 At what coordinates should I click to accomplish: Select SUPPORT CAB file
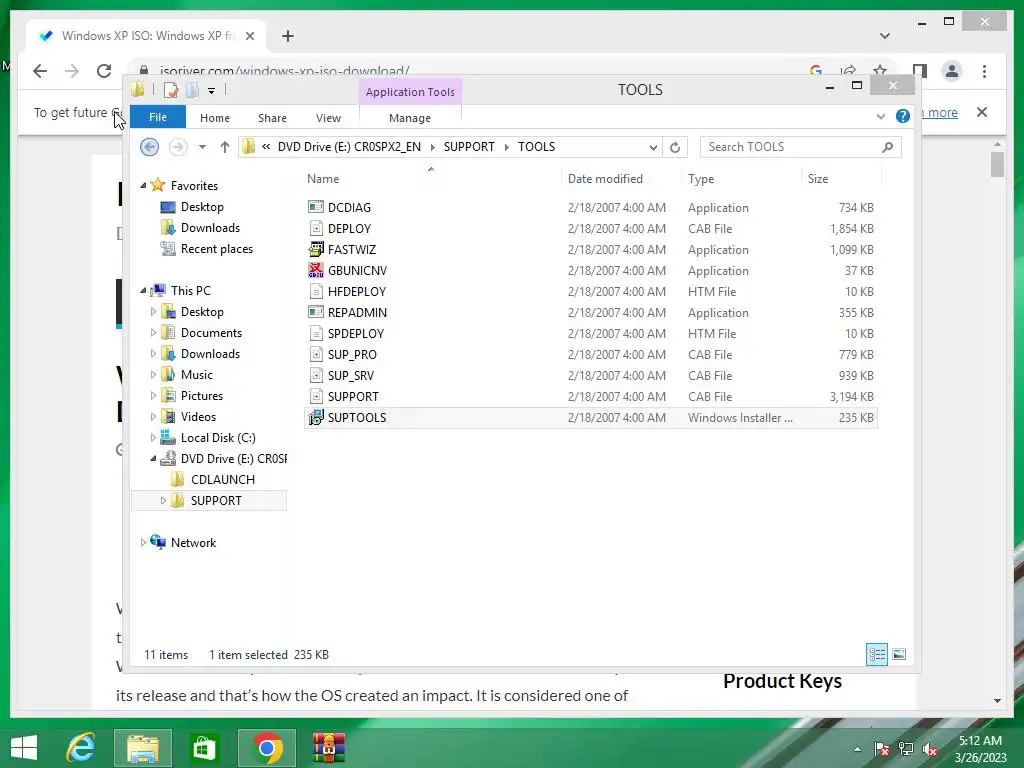tap(590, 396)
